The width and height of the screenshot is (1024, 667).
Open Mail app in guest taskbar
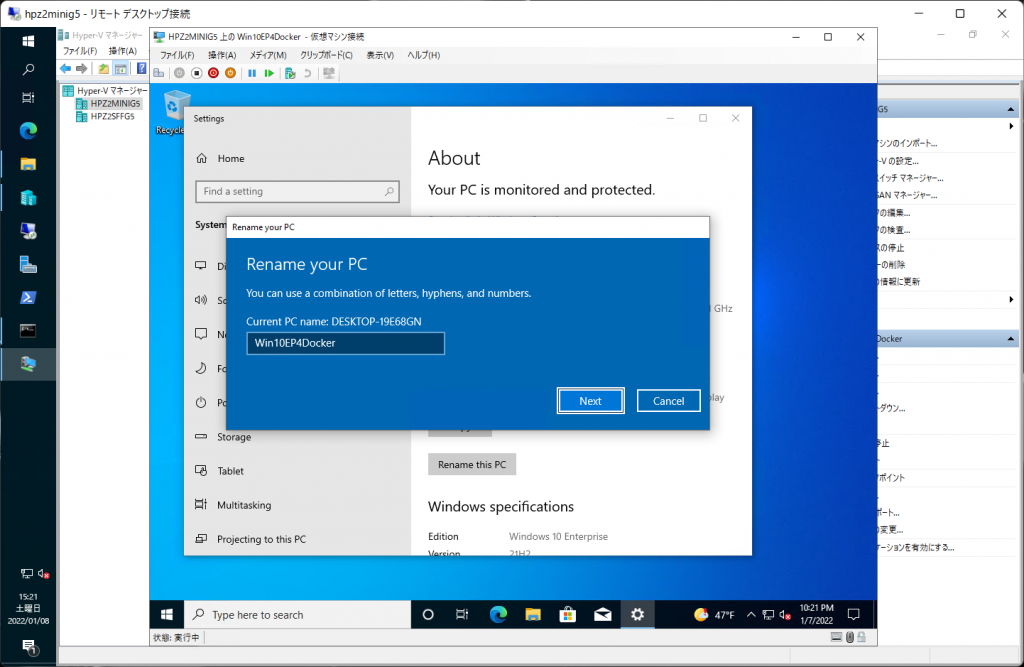point(603,615)
